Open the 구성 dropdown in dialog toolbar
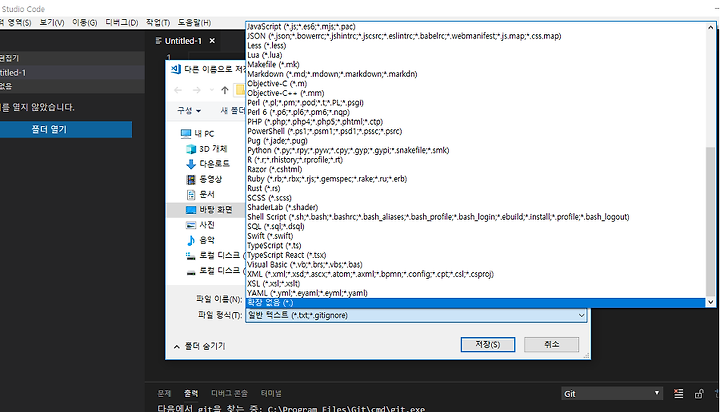The width and height of the screenshot is (720, 412). [189, 111]
